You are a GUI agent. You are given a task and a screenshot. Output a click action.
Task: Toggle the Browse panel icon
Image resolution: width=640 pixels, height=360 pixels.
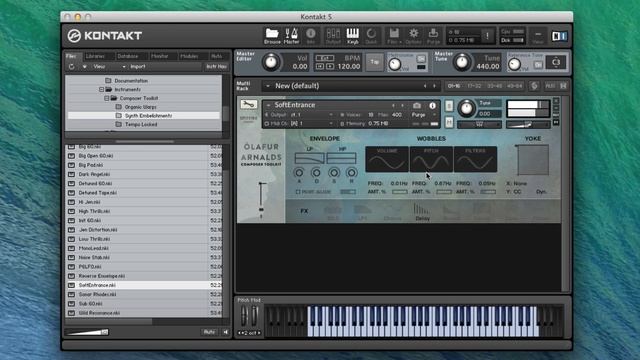coord(272,36)
